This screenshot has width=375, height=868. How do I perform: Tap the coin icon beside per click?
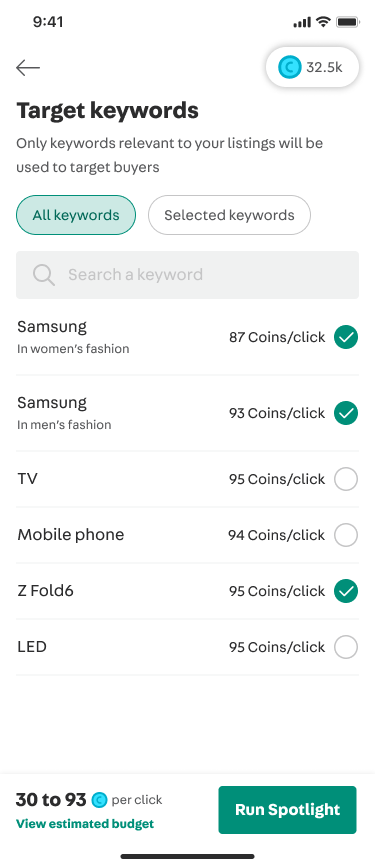click(99, 800)
